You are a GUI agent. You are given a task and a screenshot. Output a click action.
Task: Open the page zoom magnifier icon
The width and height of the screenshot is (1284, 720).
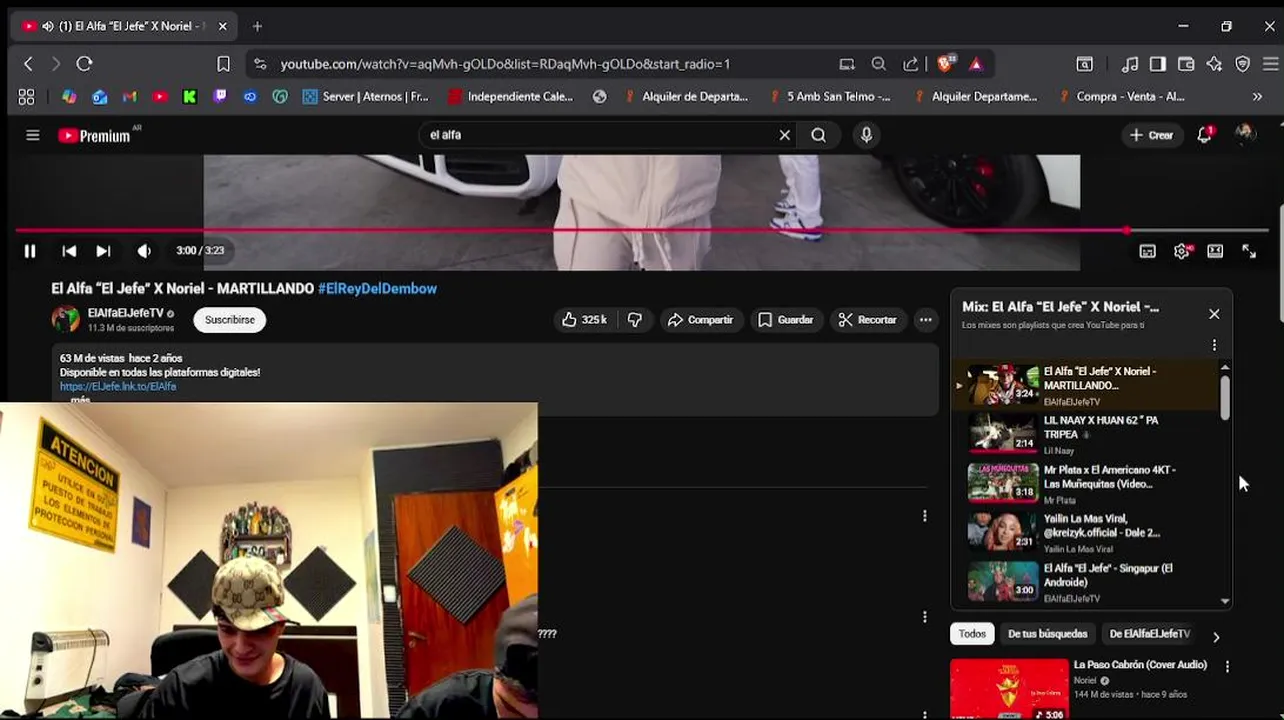tap(879, 64)
